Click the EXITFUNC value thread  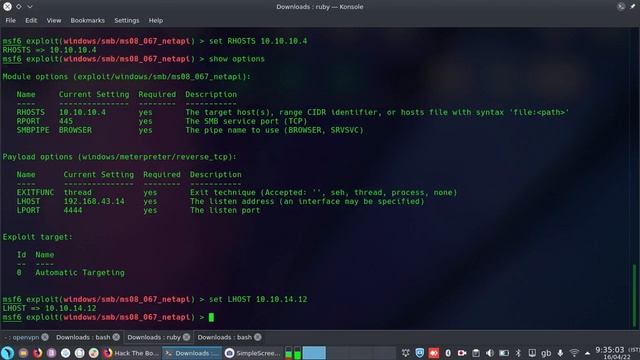(78, 192)
